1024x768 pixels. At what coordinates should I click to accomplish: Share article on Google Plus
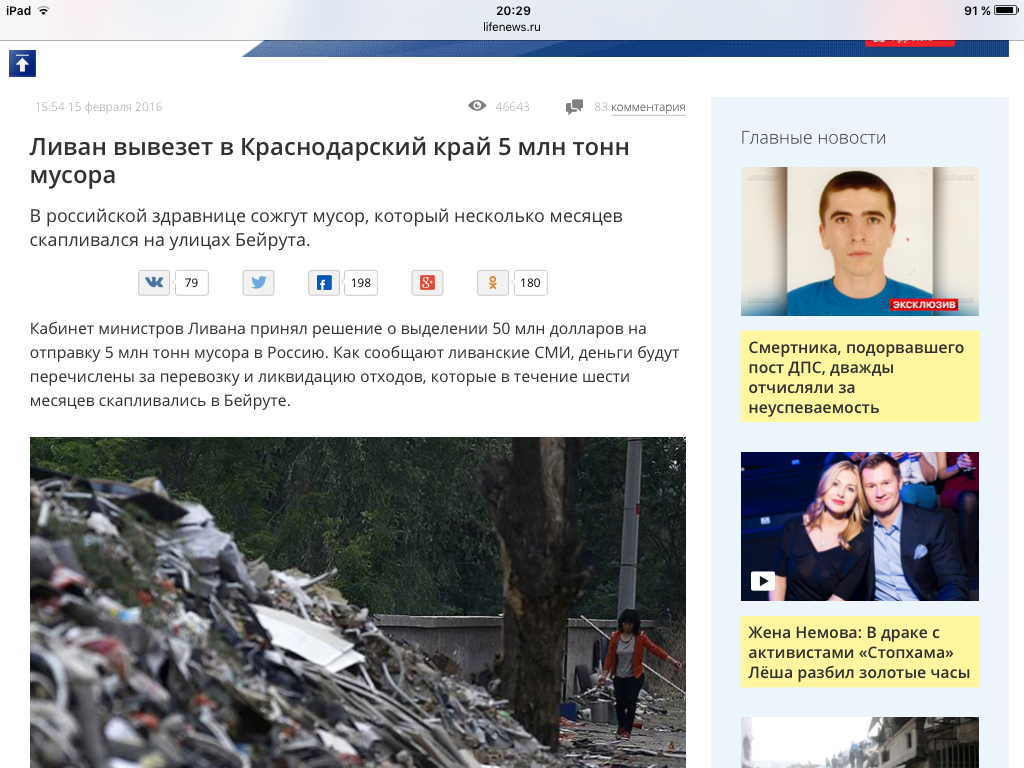point(427,283)
